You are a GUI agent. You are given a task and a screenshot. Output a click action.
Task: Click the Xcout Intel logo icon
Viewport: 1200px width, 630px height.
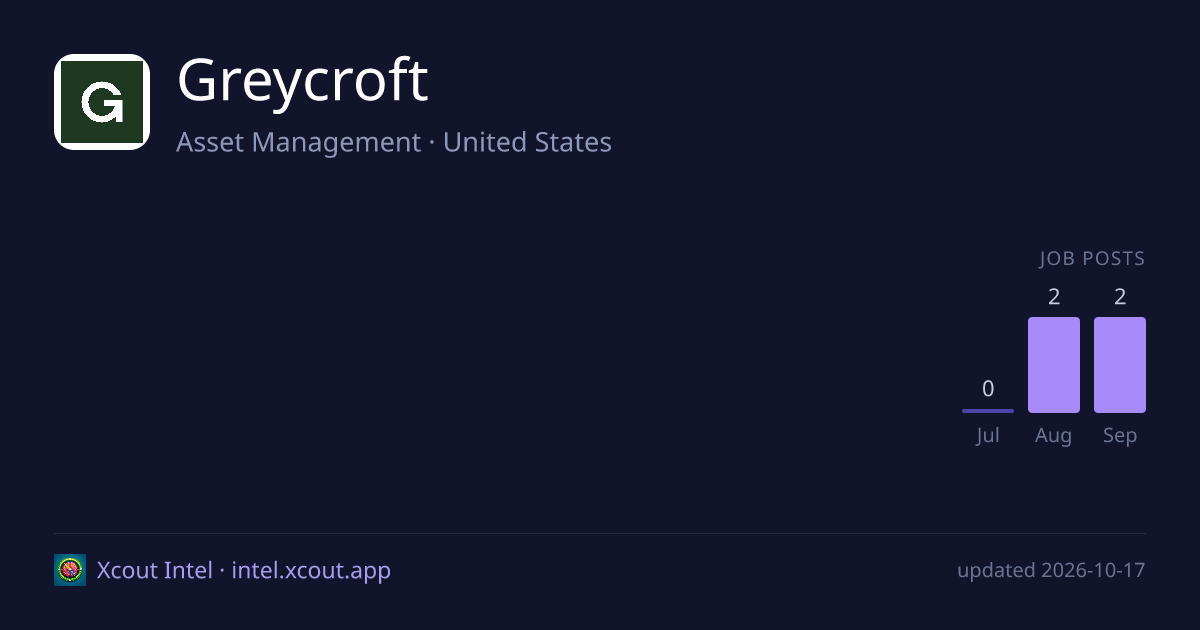[x=70, y=570]
